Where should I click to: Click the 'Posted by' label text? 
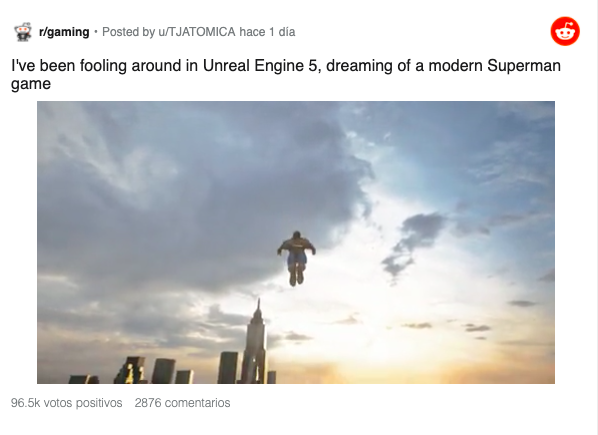pyautogui.click(x=129, y=32)
